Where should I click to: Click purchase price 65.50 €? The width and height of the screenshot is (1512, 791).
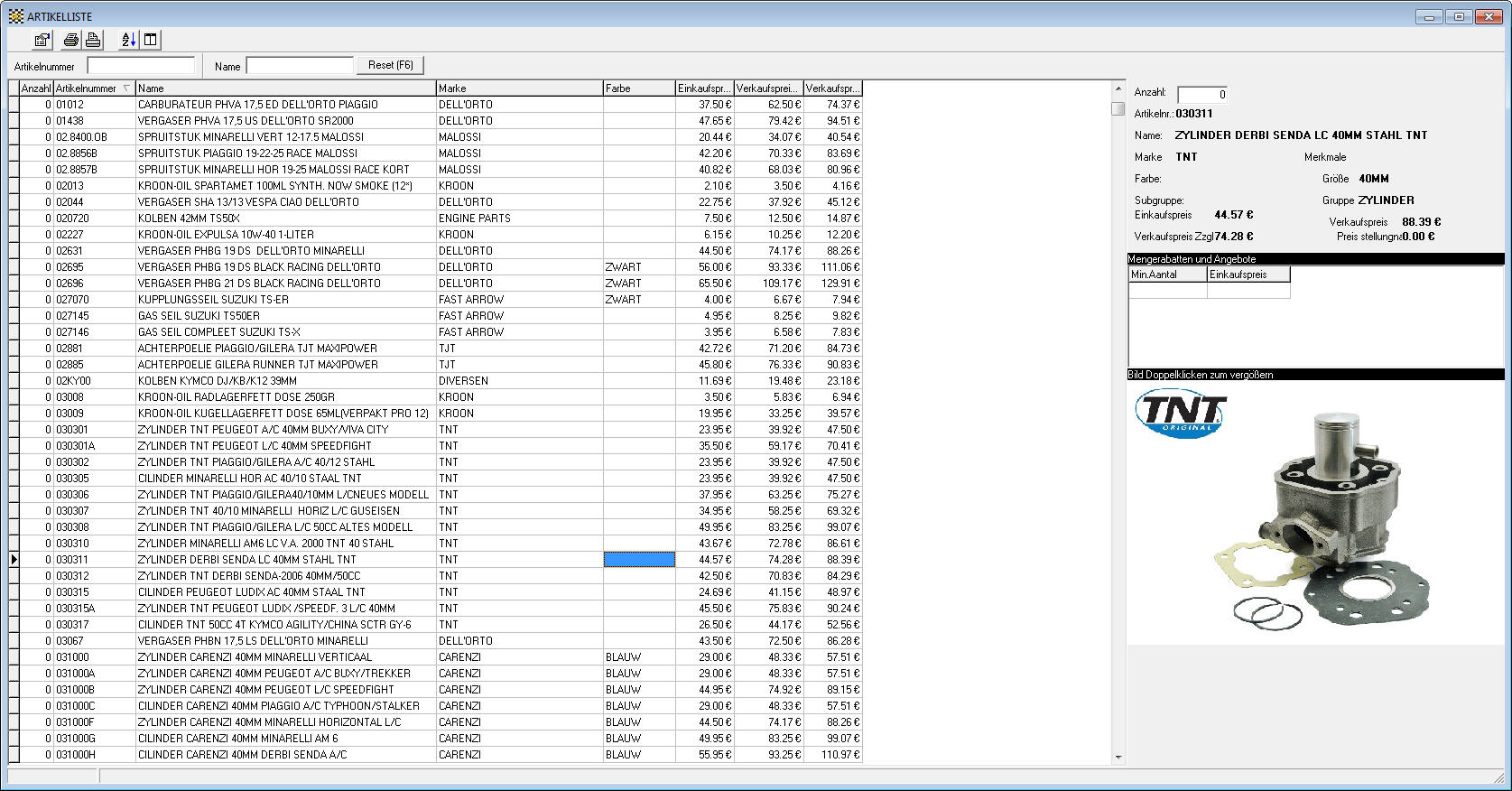pos(704,284)
